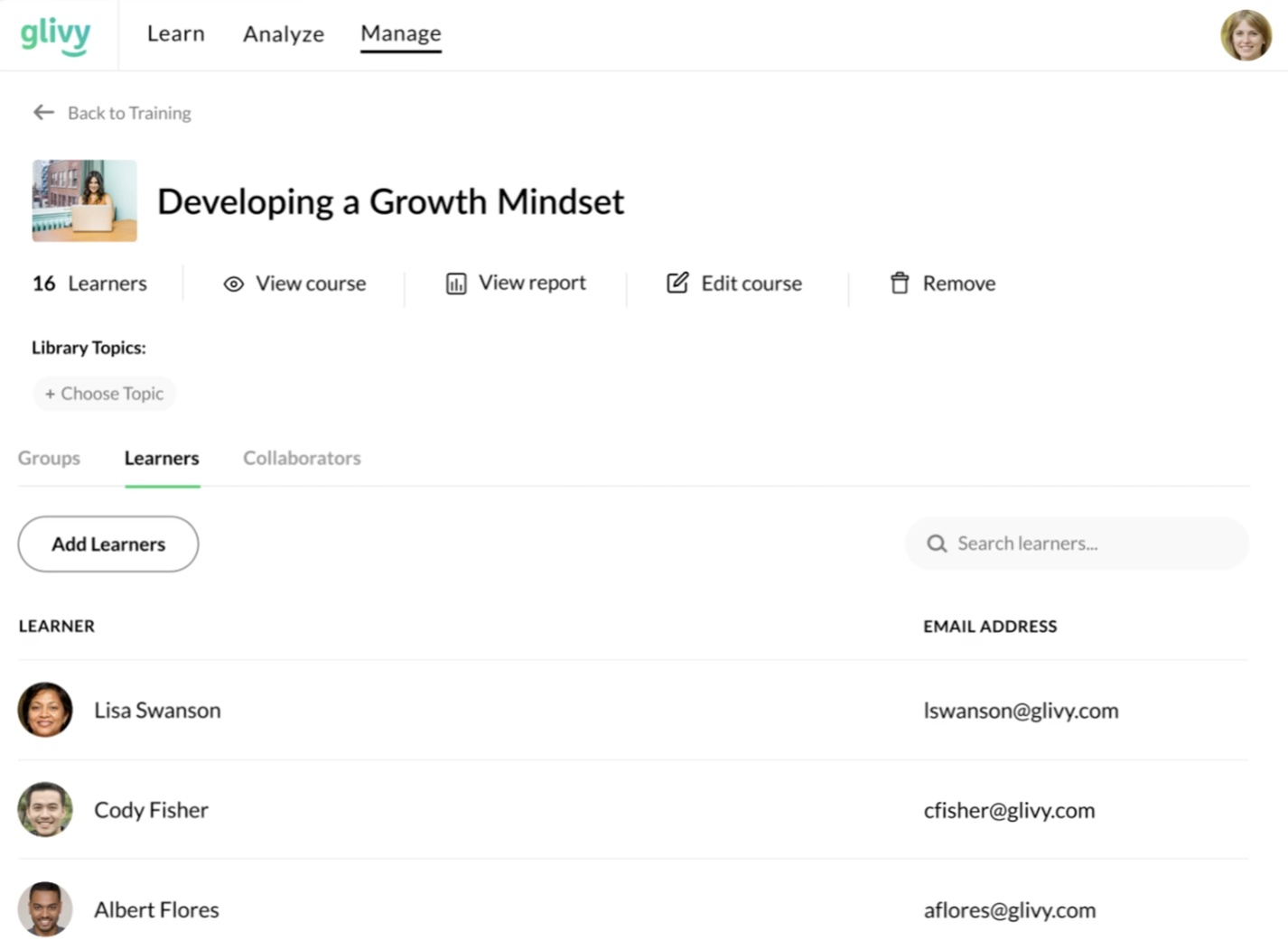Switch to the Groups tab
The height and width of the screenshot is (949, 1288).
tap(49, 458)
